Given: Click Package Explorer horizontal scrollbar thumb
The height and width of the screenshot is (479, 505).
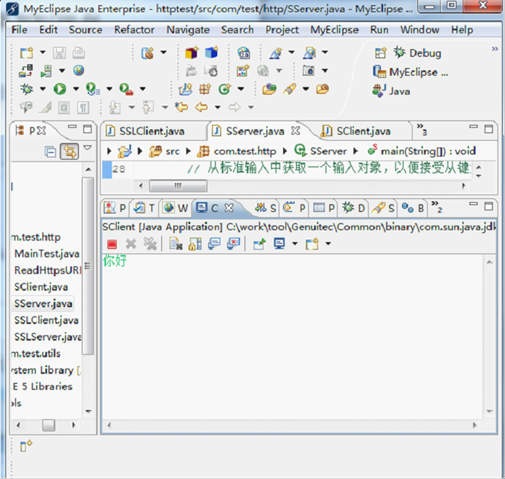Looking at the screenshot, I should [x=49, y=425].
